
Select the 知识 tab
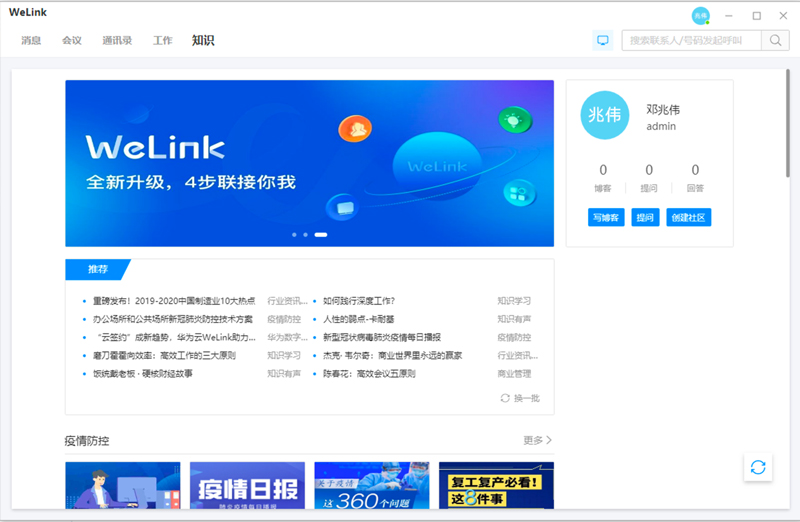click(x=203, y=40)
